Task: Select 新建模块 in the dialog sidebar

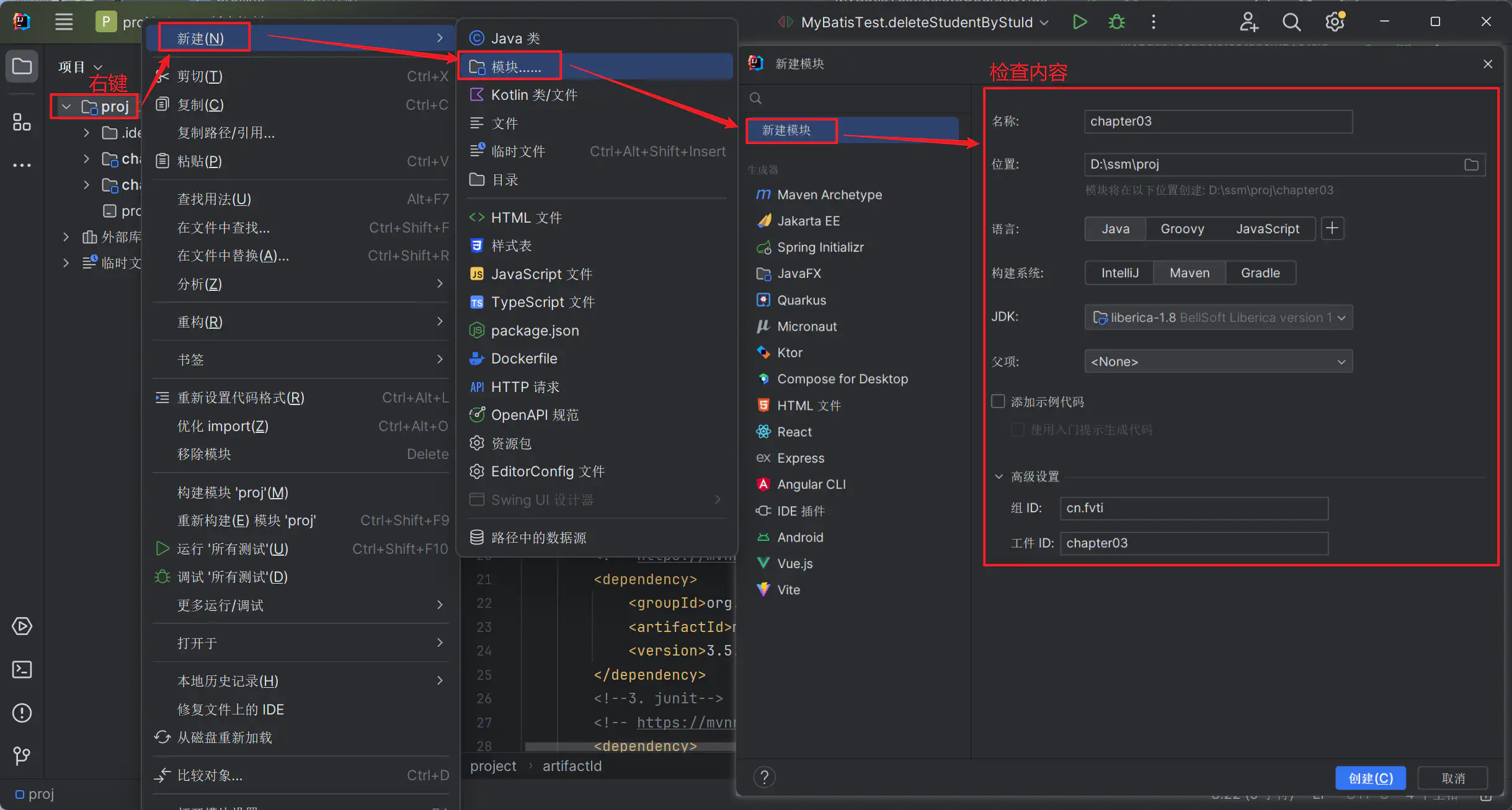Action: tap(853, 130)
